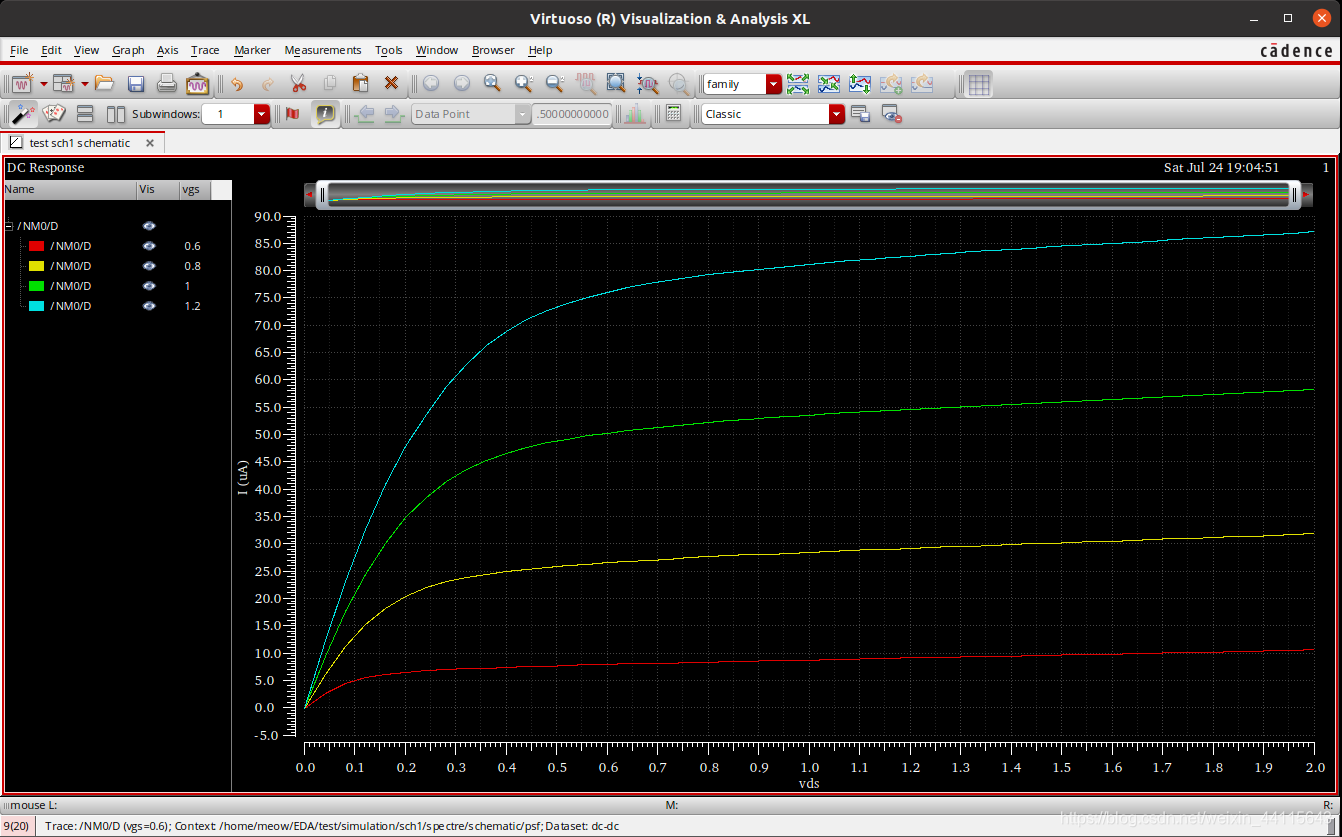This screenshot has width=1342, height=837.
Task: Click the undo arrow icon
Action: [x=237, y=84]
